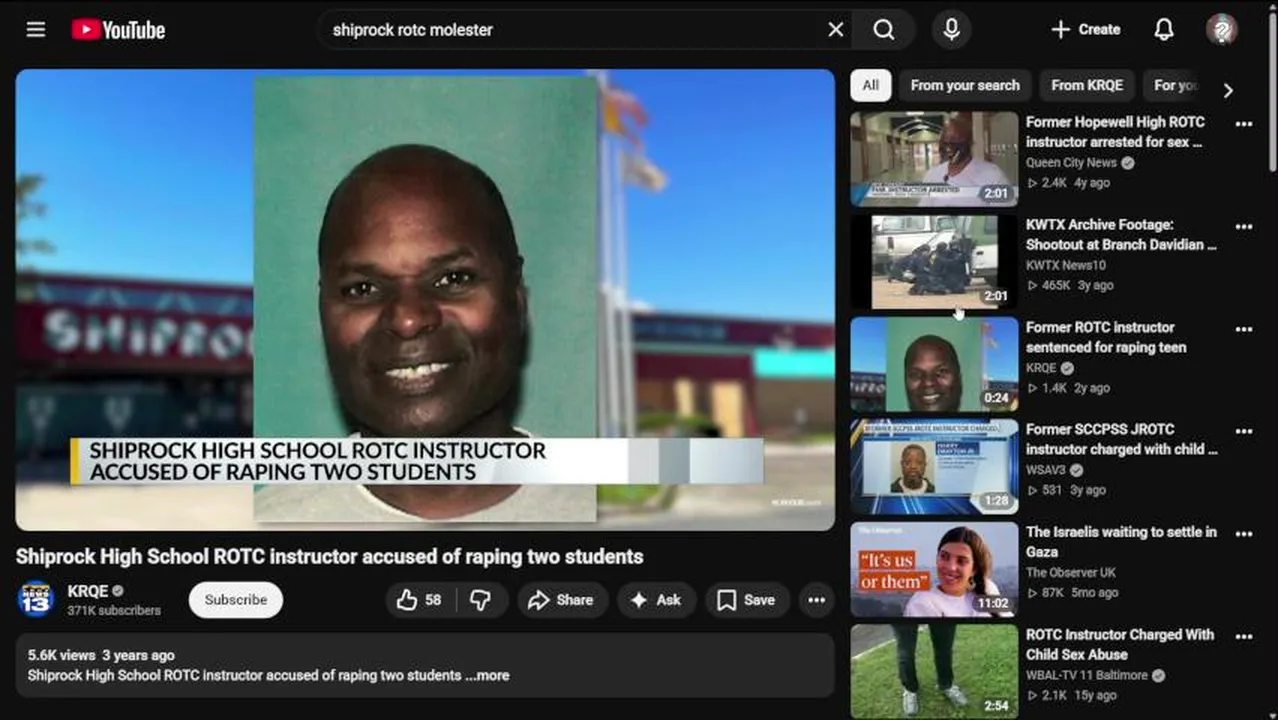Start voice search with the microphone
This screenshot has width=1278, height=720.
[x=952, y=30]
